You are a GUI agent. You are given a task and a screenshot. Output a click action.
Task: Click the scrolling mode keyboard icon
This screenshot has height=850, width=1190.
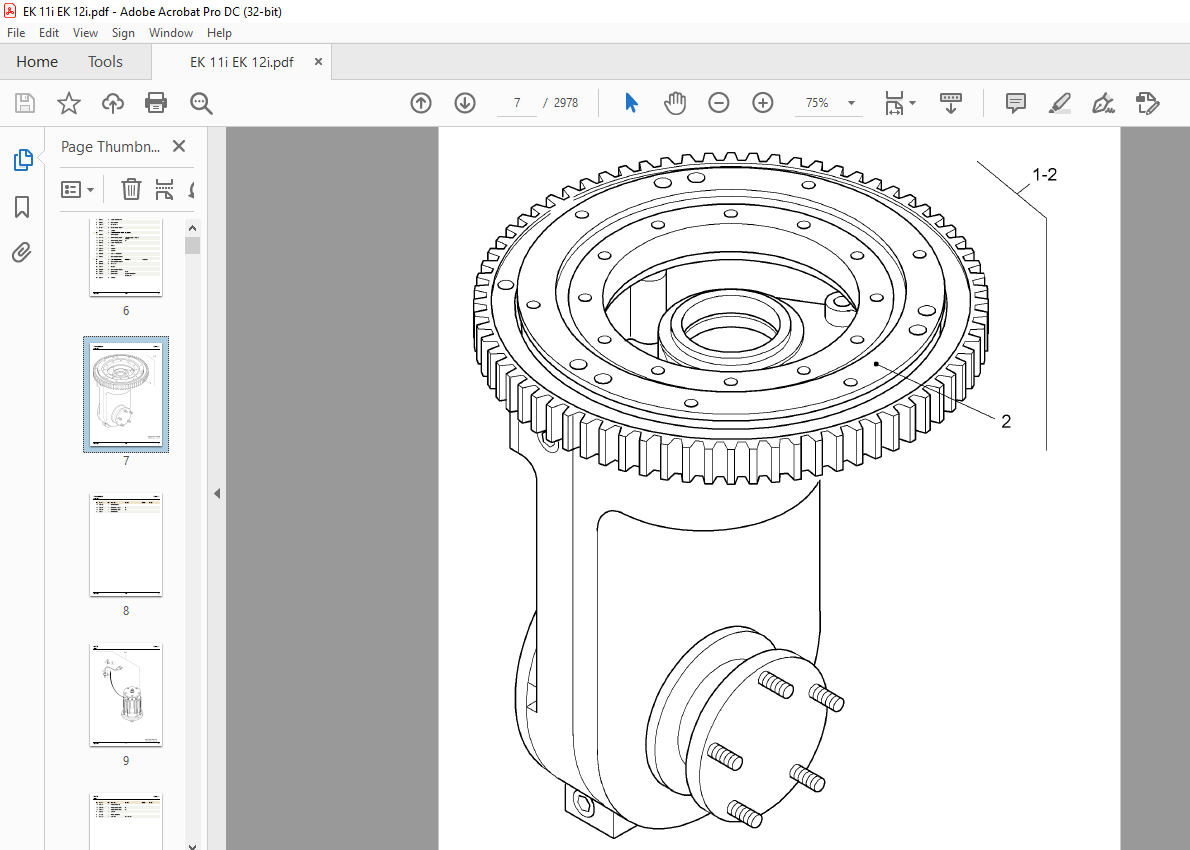coord(951,102)
